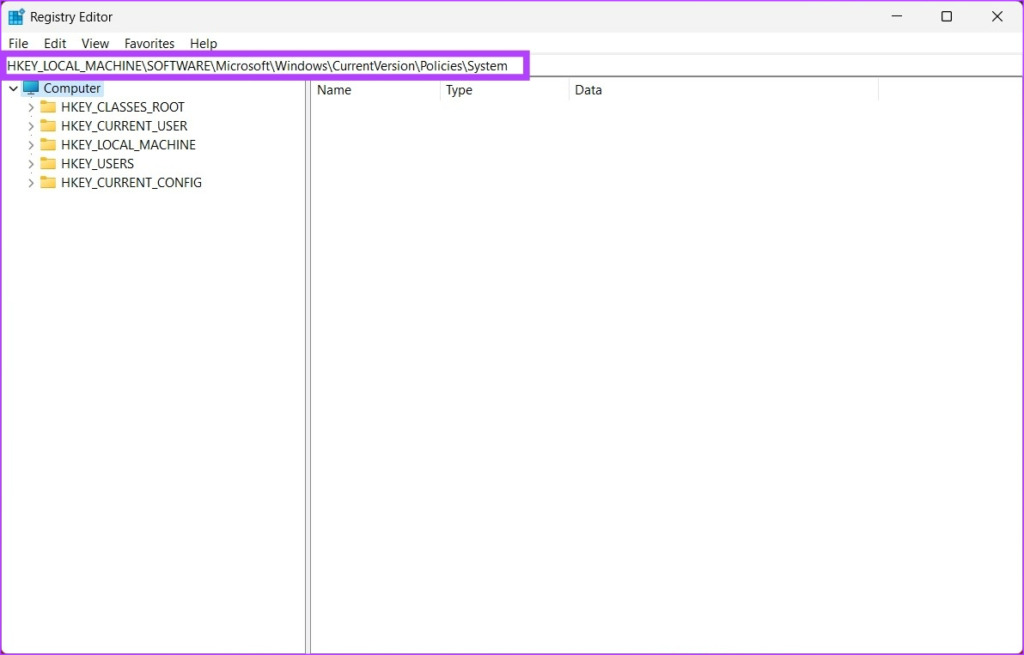Close the Registry Editor window
Image resolution: width=1024 pixels, height=655 pixels.
coord(997,16)
